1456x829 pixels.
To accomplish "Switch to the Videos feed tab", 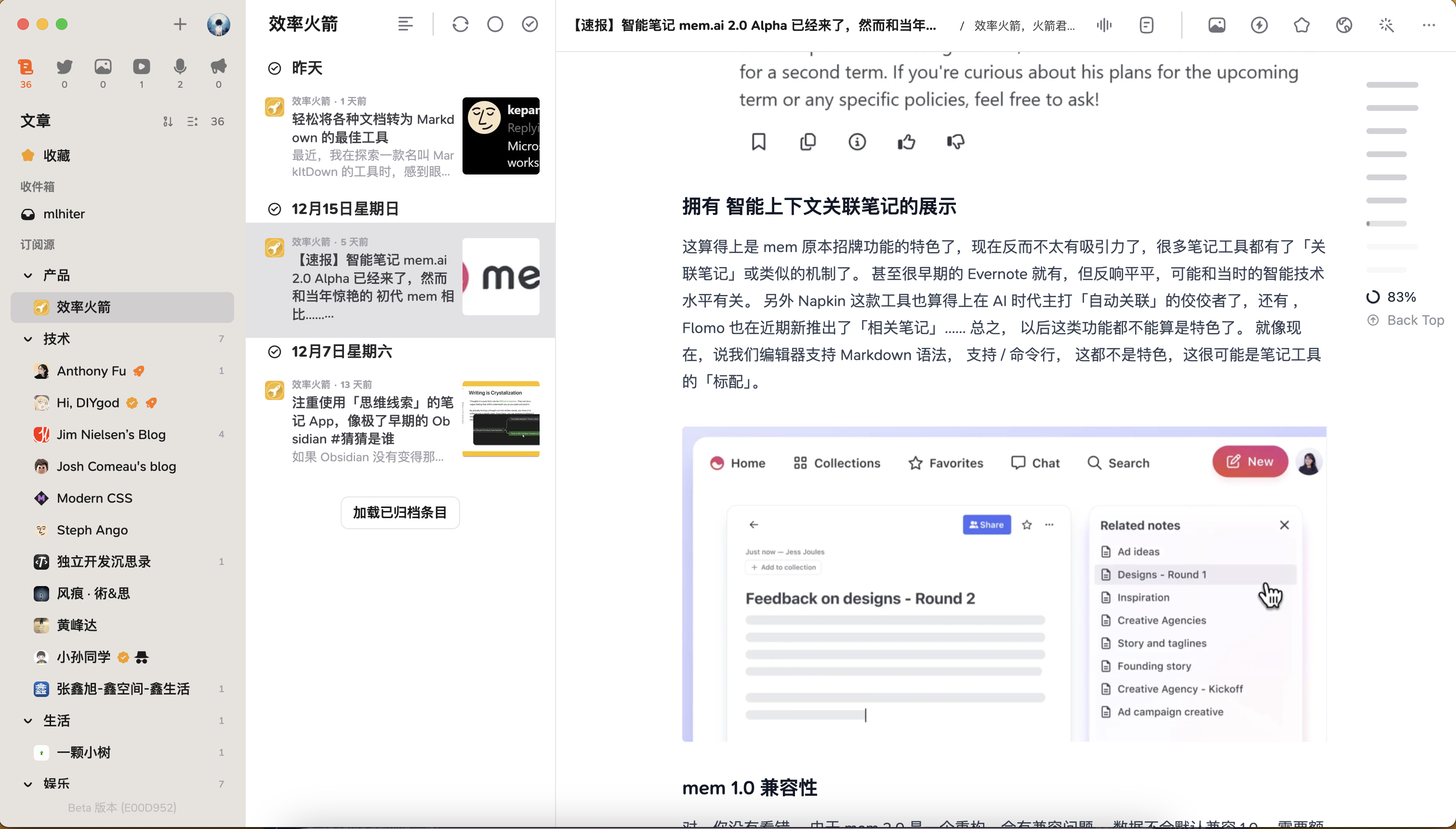I will click(142, 73).
